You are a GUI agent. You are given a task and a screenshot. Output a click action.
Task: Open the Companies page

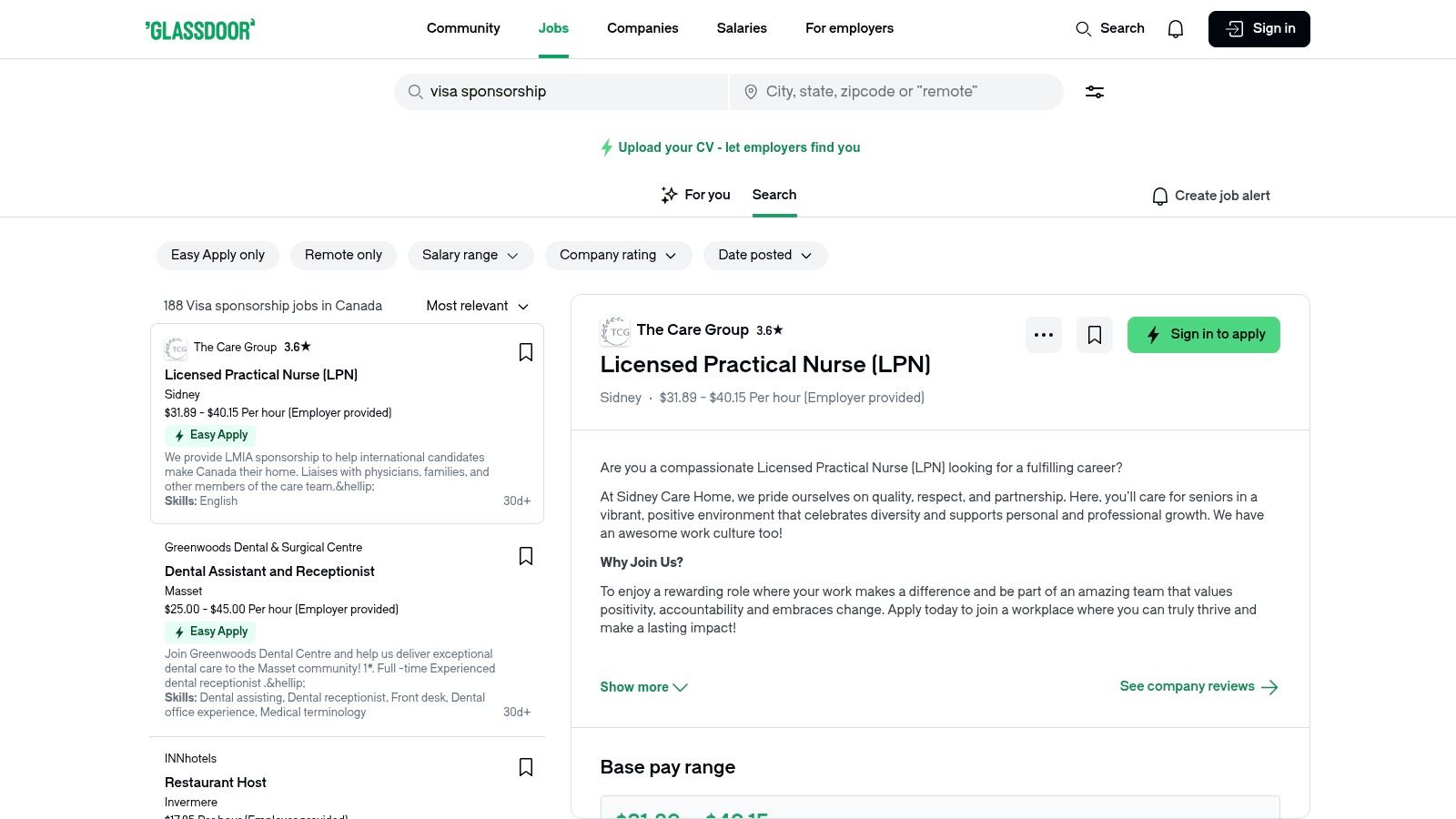click(x=642, y=28)
